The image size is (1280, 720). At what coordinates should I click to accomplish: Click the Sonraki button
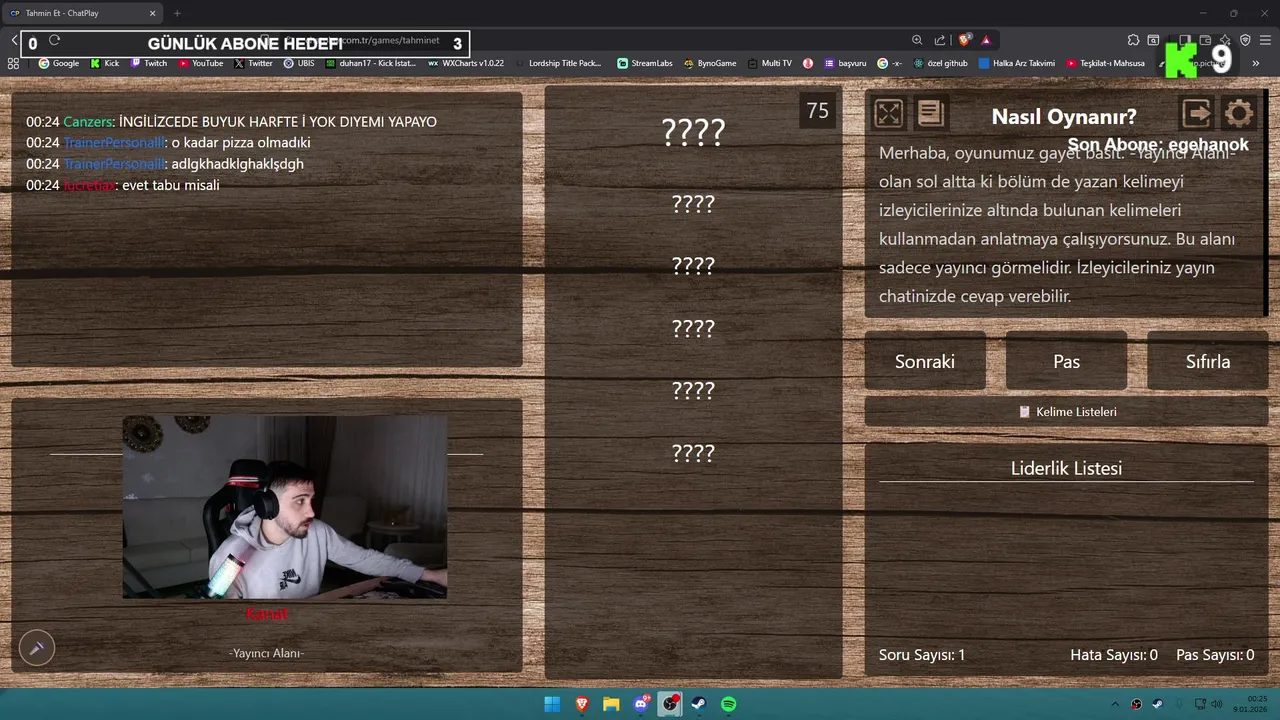[x=925, y=361]
